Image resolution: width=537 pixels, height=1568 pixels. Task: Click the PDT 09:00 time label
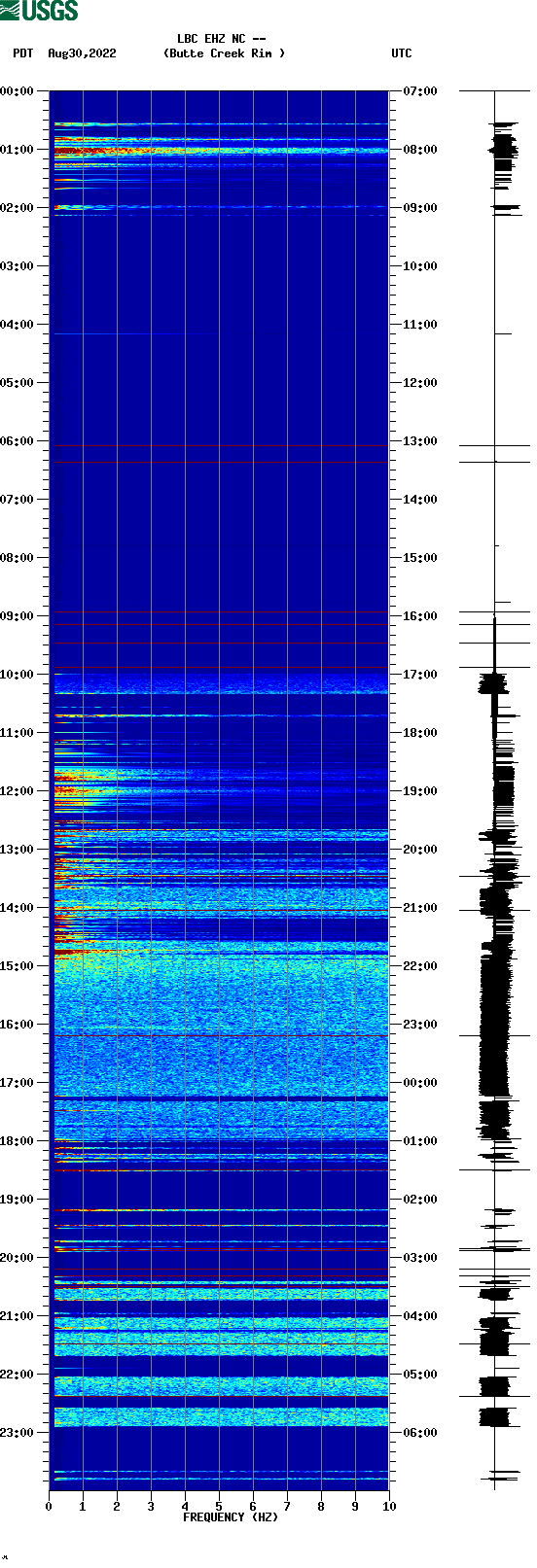18,616
